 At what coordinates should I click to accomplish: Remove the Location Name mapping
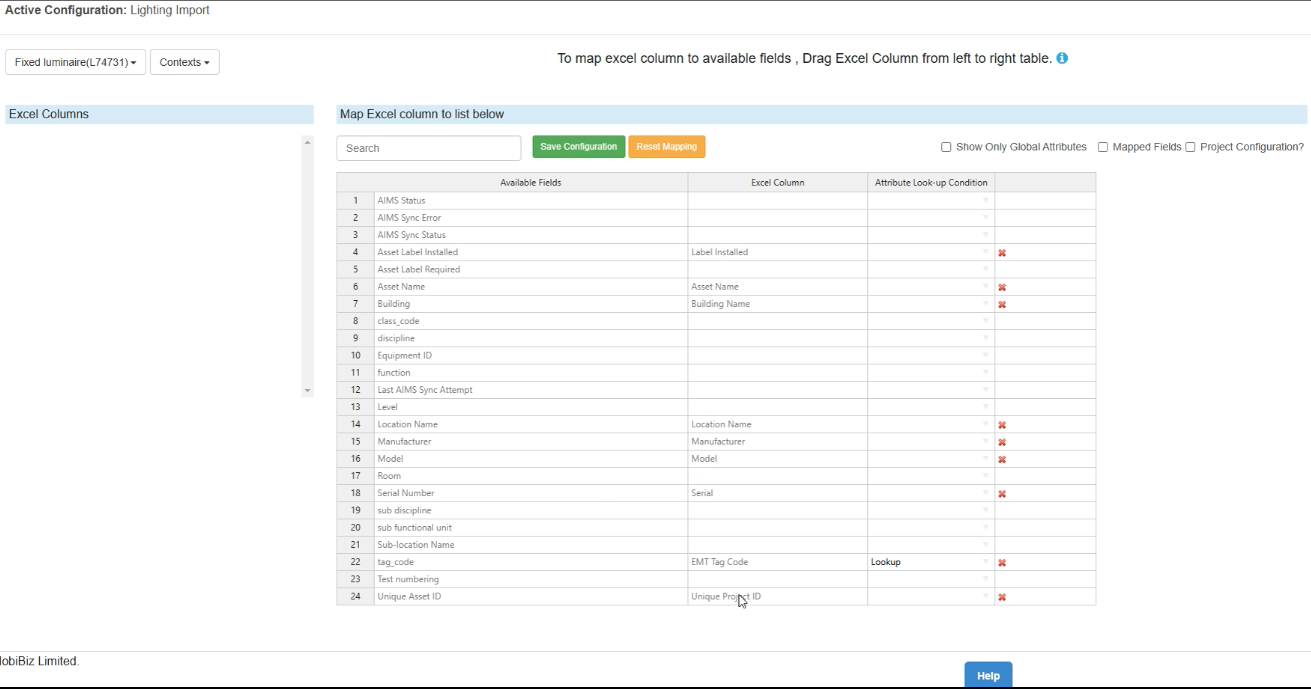[x=1002, y=425]
